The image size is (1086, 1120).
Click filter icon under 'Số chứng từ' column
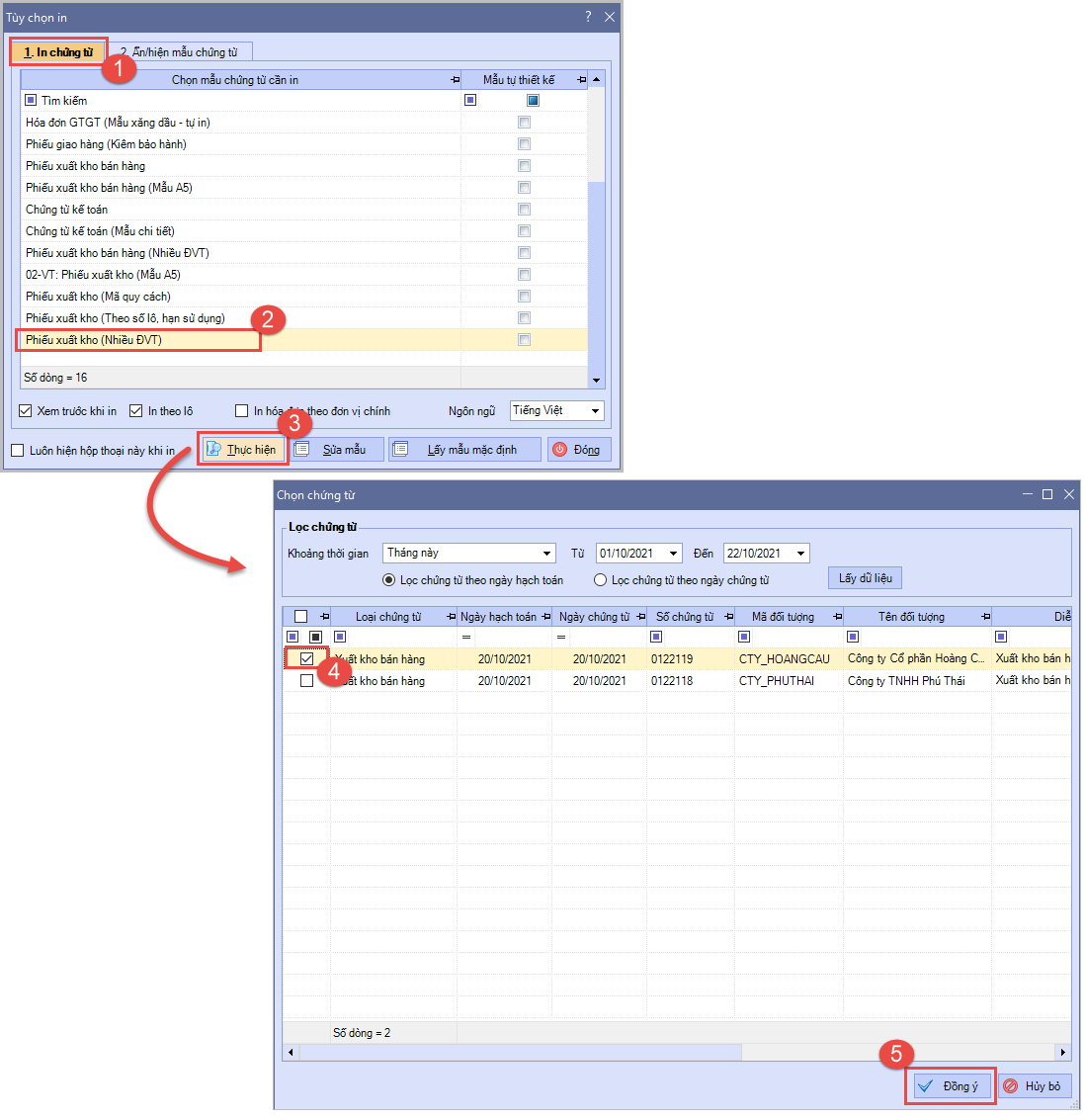656,638
